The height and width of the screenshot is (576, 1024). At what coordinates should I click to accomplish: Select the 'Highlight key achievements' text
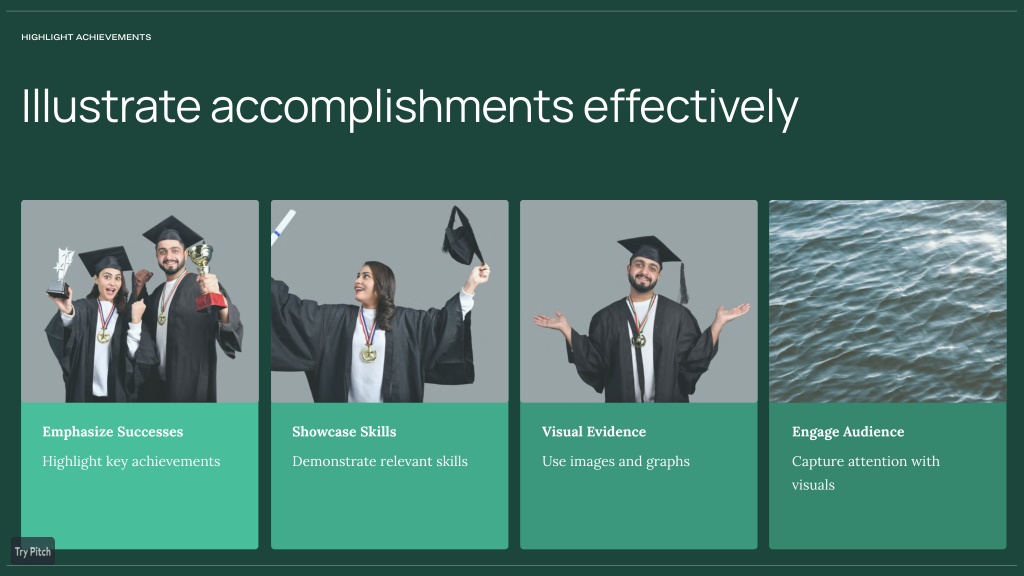point(131,461)
